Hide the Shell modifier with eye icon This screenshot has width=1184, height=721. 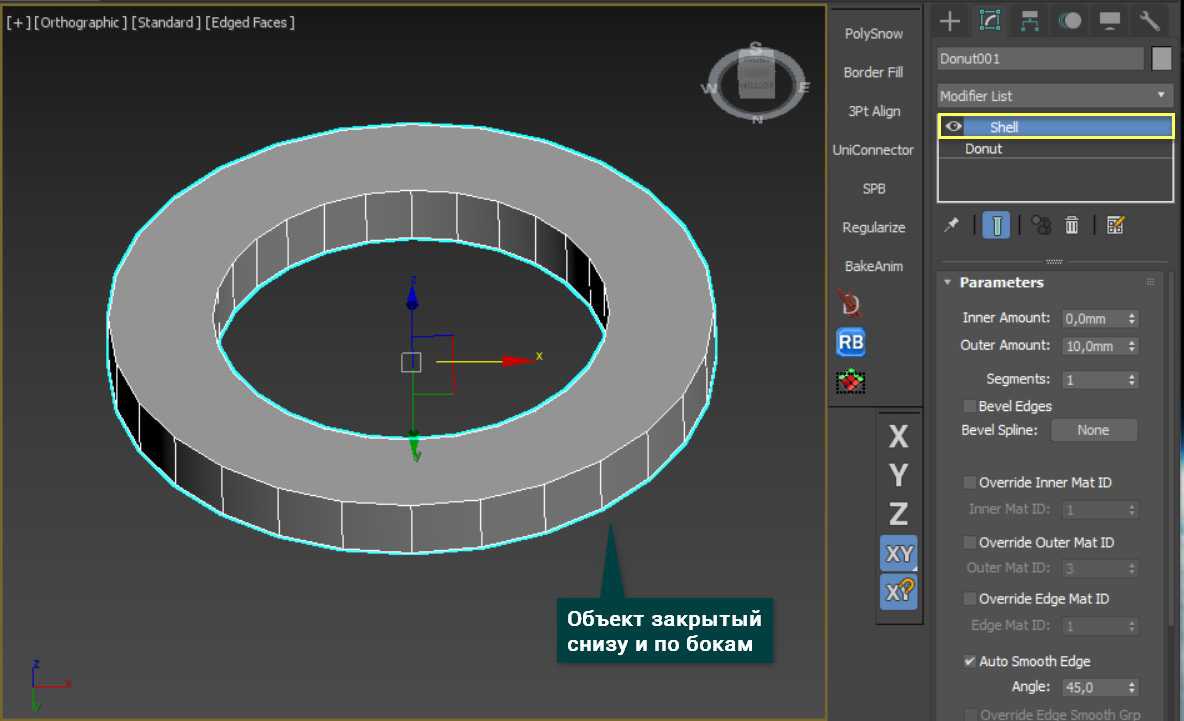tap(954, 127)
